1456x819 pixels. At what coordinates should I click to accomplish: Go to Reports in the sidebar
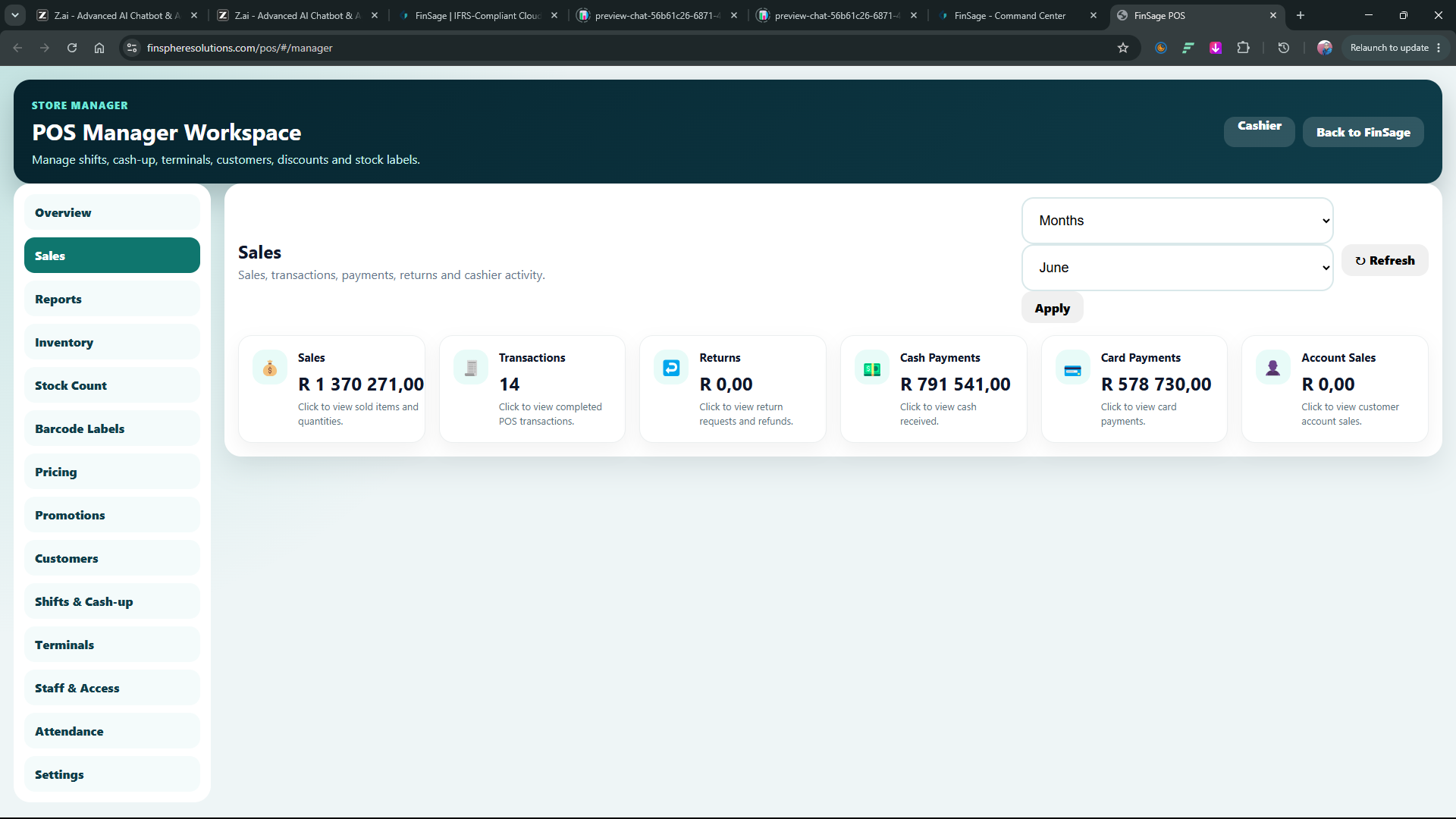click(112, 299)
